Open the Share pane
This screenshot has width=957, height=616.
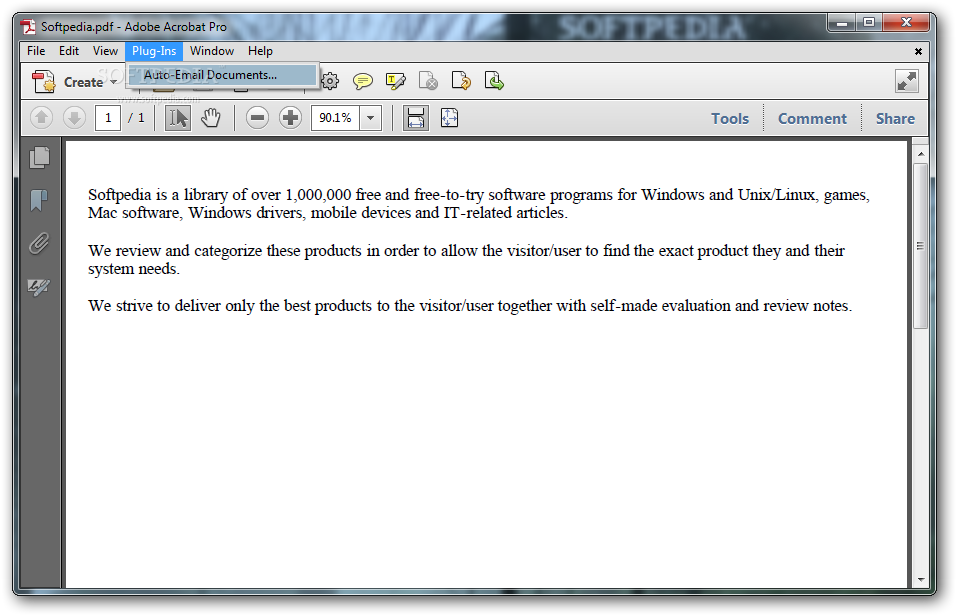tap(895, 118)
